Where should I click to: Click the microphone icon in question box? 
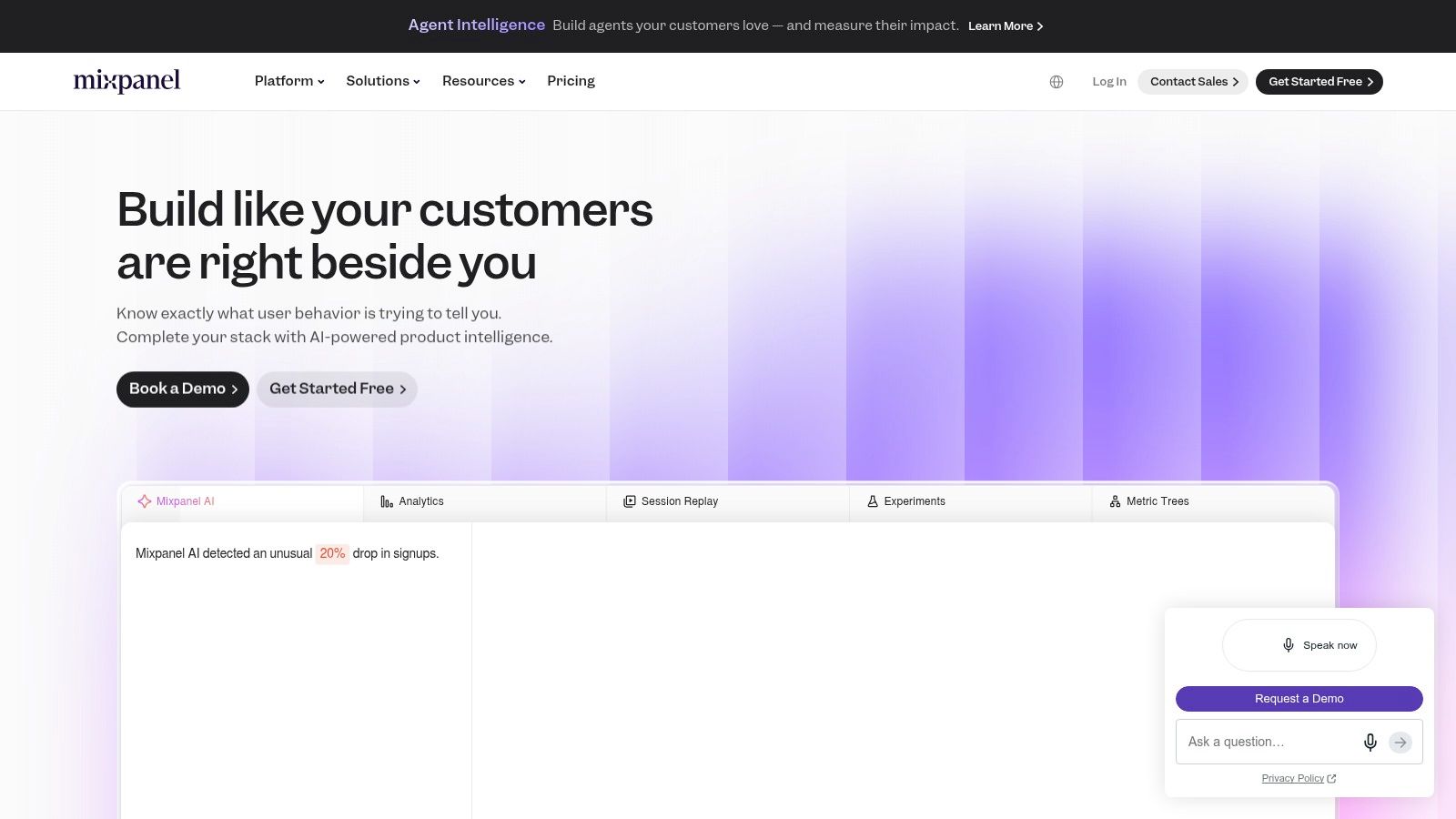click(1370, 742)
